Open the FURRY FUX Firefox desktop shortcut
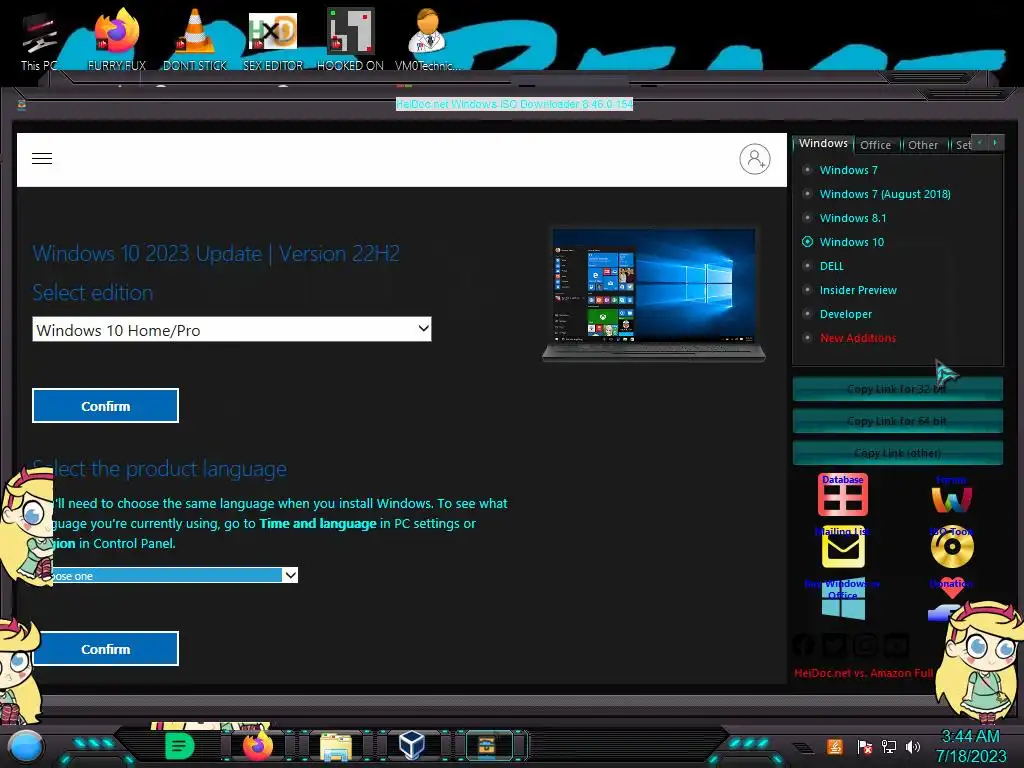This screenshot has width=1024, height=768. [x=117, y=40]
